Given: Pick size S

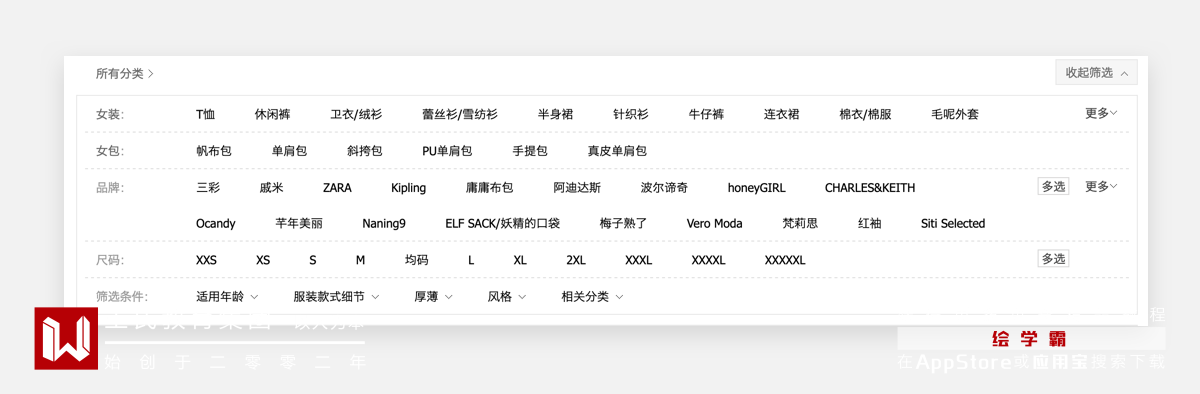Looking at the screenshot, I should 313,260.
